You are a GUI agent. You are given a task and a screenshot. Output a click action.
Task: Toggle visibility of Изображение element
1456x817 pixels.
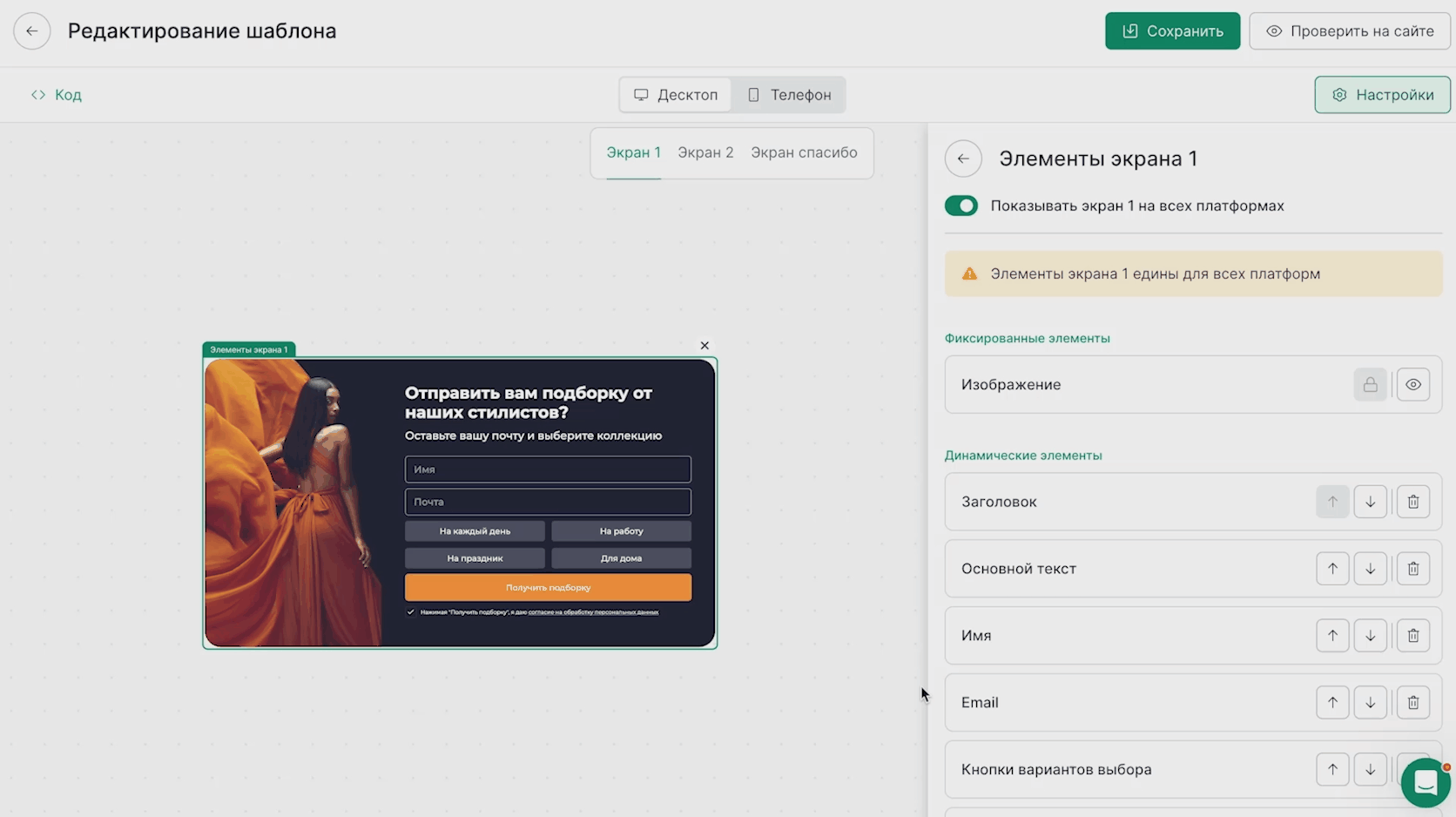pyautogui.click(x=1413, y=384)
